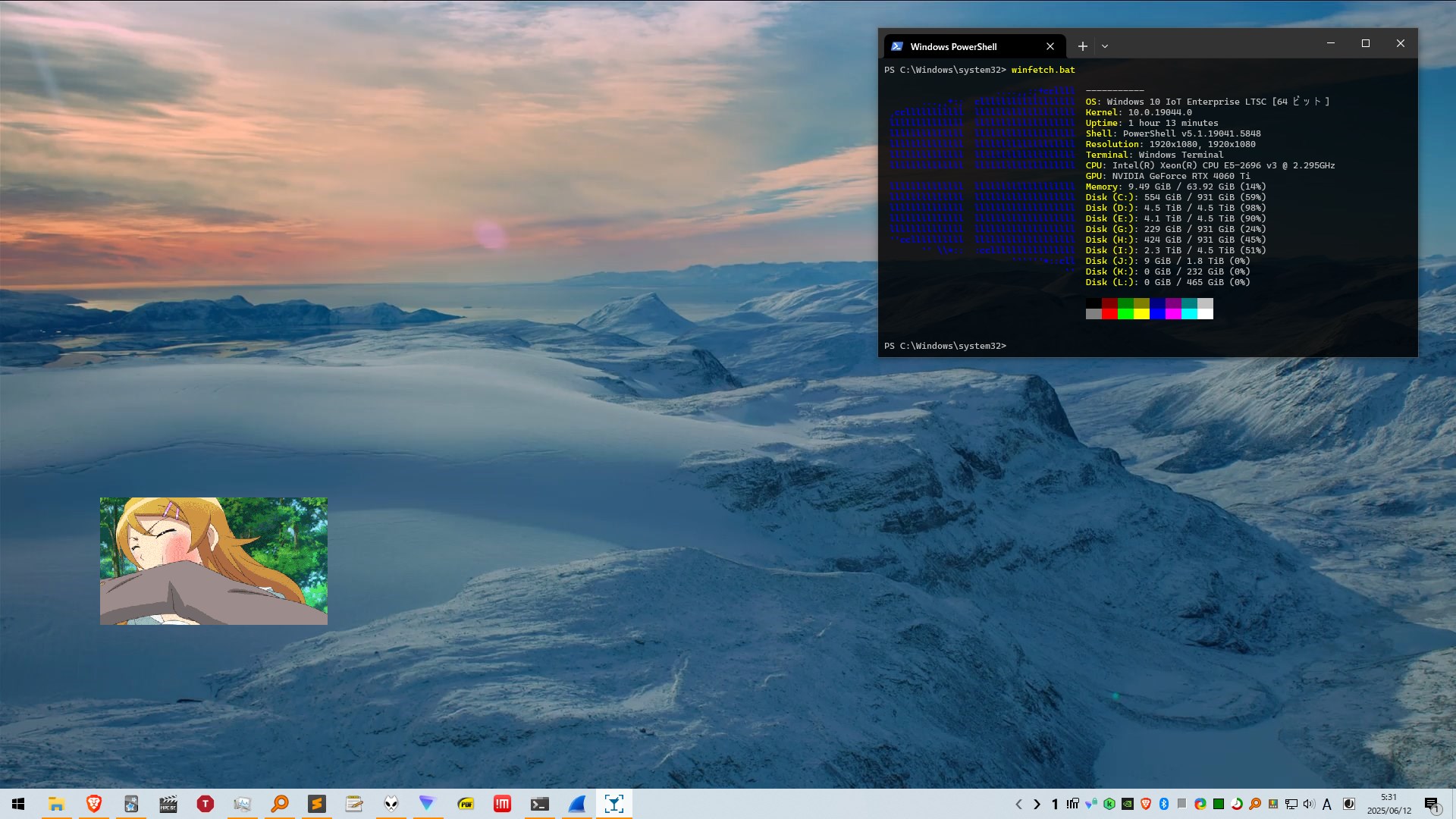
Task: Click the 'Kernel: 10.0.19044.0' line
Action: (1138, 112)
